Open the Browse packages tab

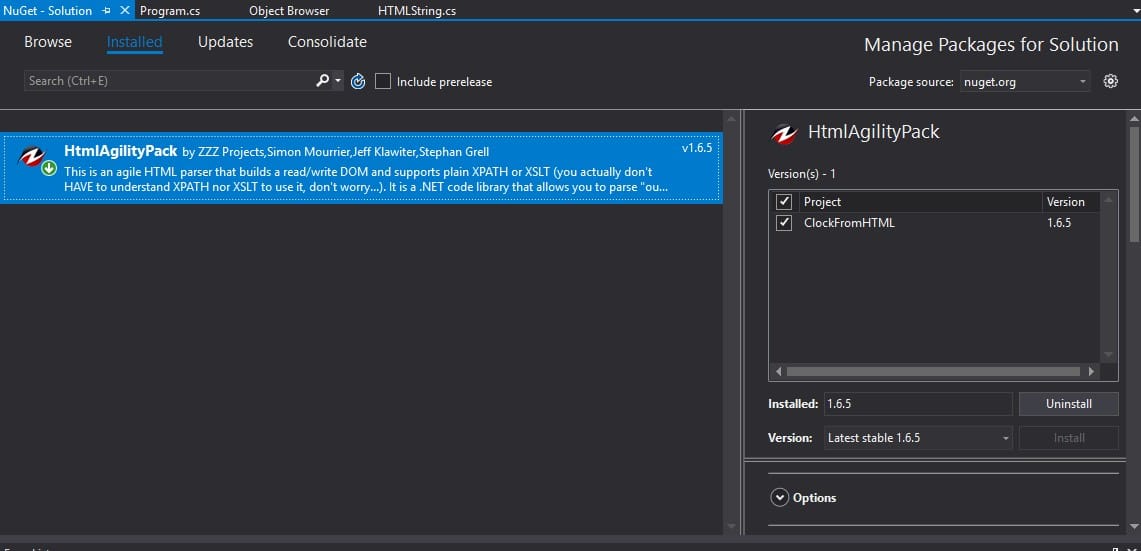click(48, 42)
